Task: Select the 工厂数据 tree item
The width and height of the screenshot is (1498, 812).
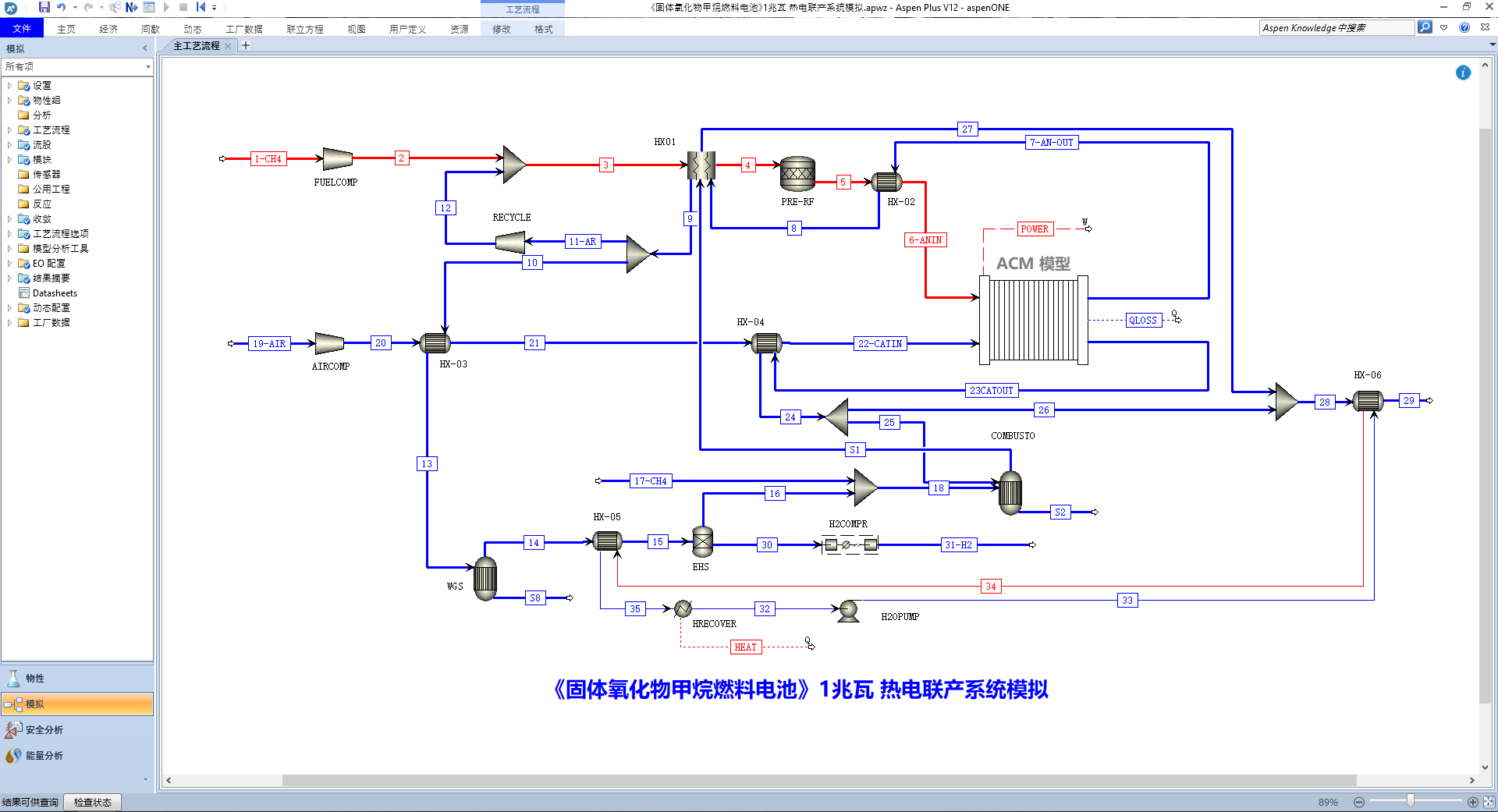Action: click(x=44, y=323)
